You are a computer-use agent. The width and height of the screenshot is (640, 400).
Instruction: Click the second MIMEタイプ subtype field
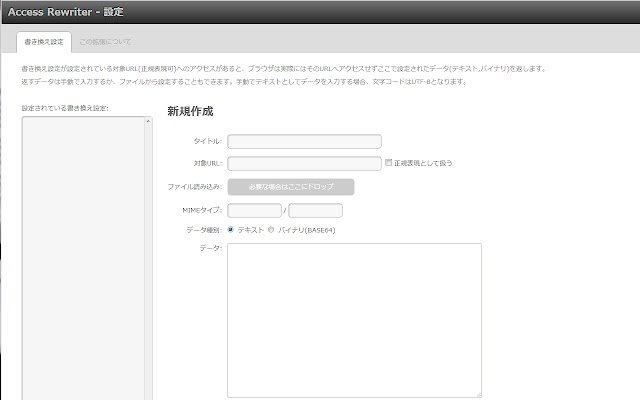(316, 211)
